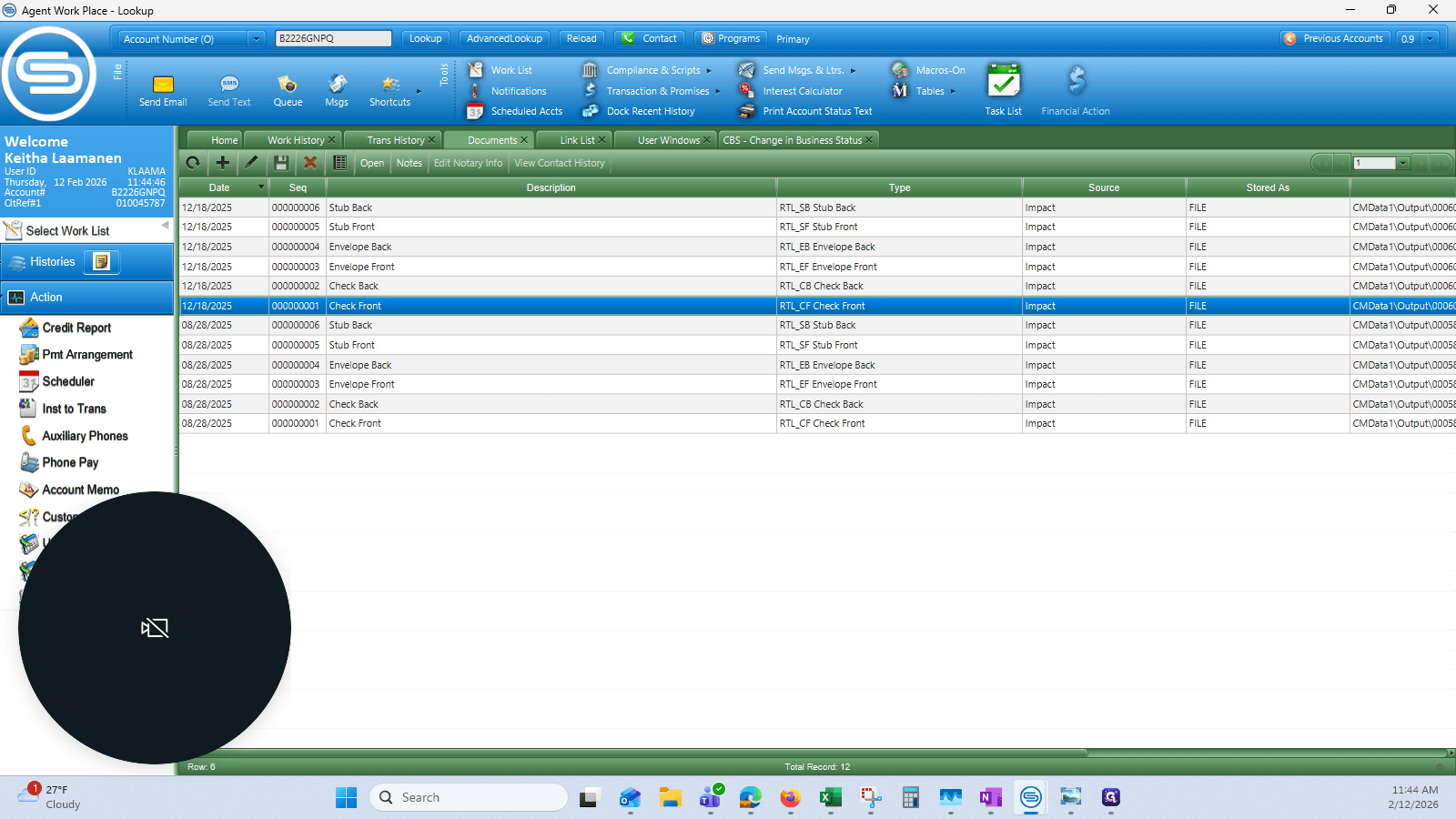The width and height of the screenshot is (1456, 819).
Task: Open Firefox from the taskbar
Action: pos(790,798)
